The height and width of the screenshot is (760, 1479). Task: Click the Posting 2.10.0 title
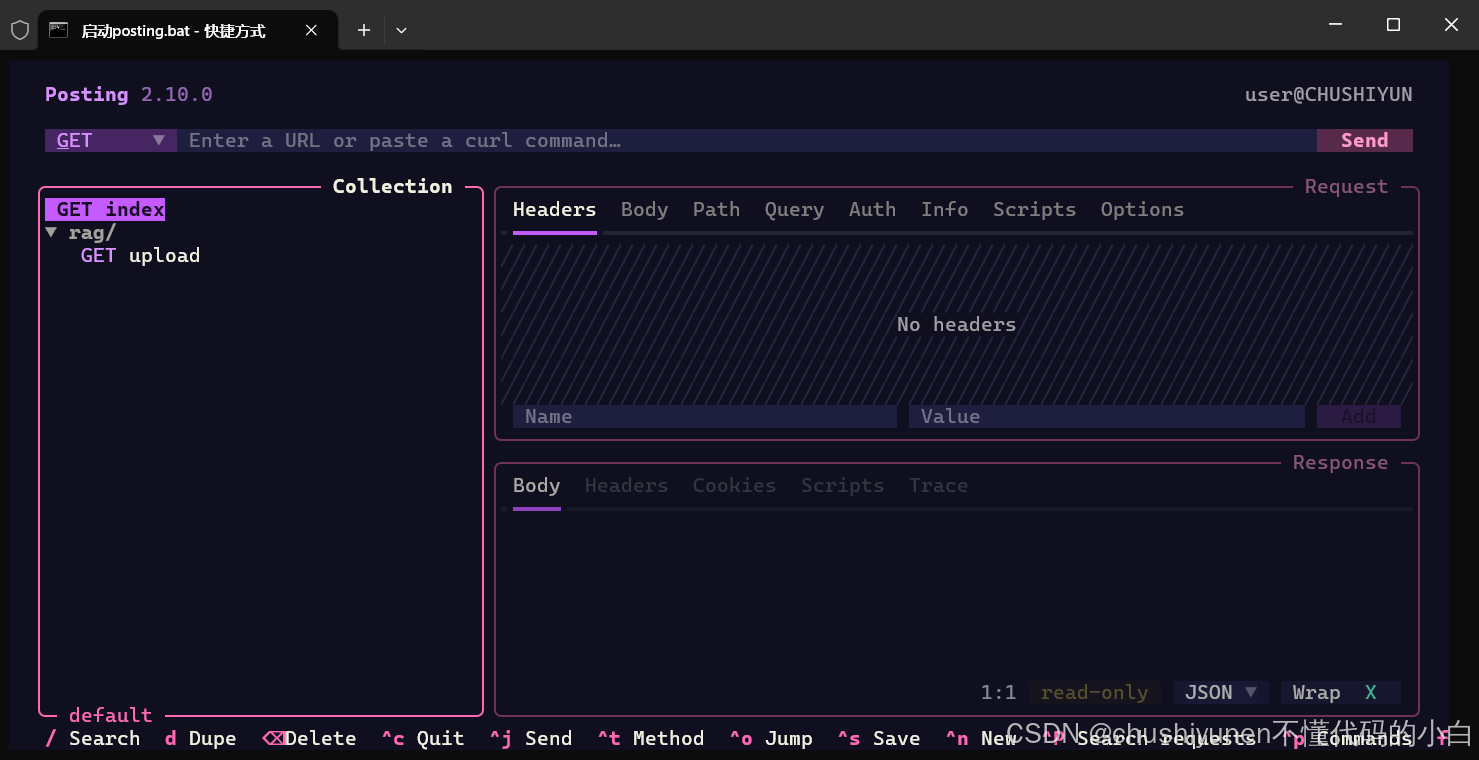[128, 94]
